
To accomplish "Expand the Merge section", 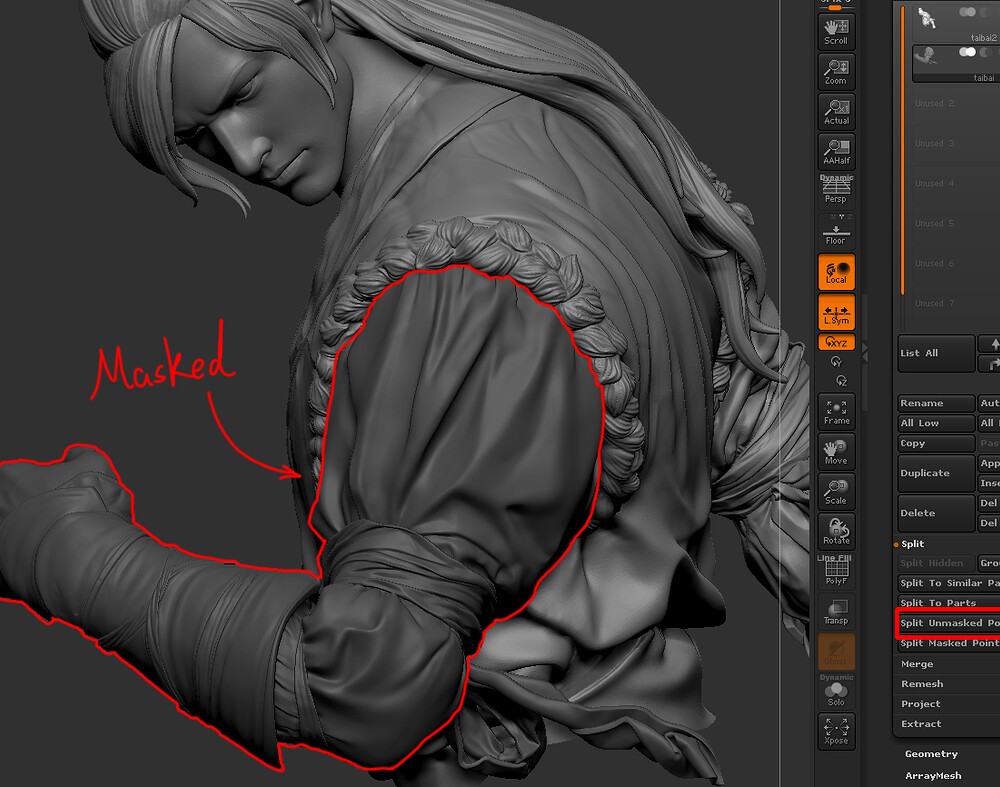I will [917, 664].
